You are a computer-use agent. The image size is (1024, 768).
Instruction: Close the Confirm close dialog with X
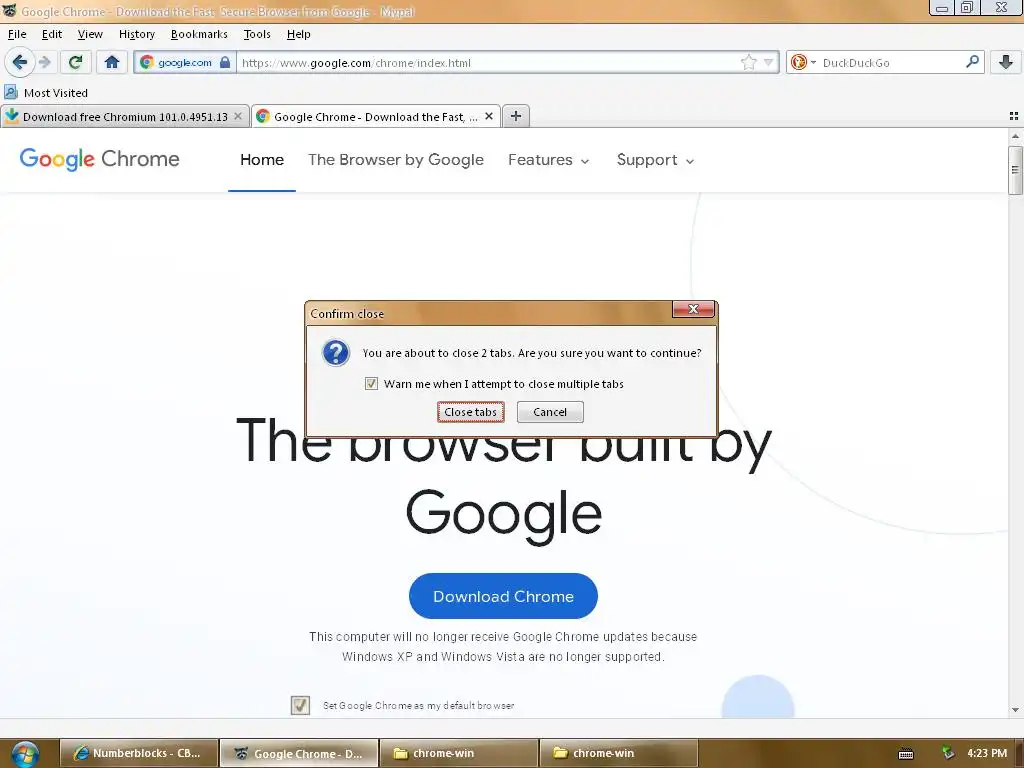point(693,309)
